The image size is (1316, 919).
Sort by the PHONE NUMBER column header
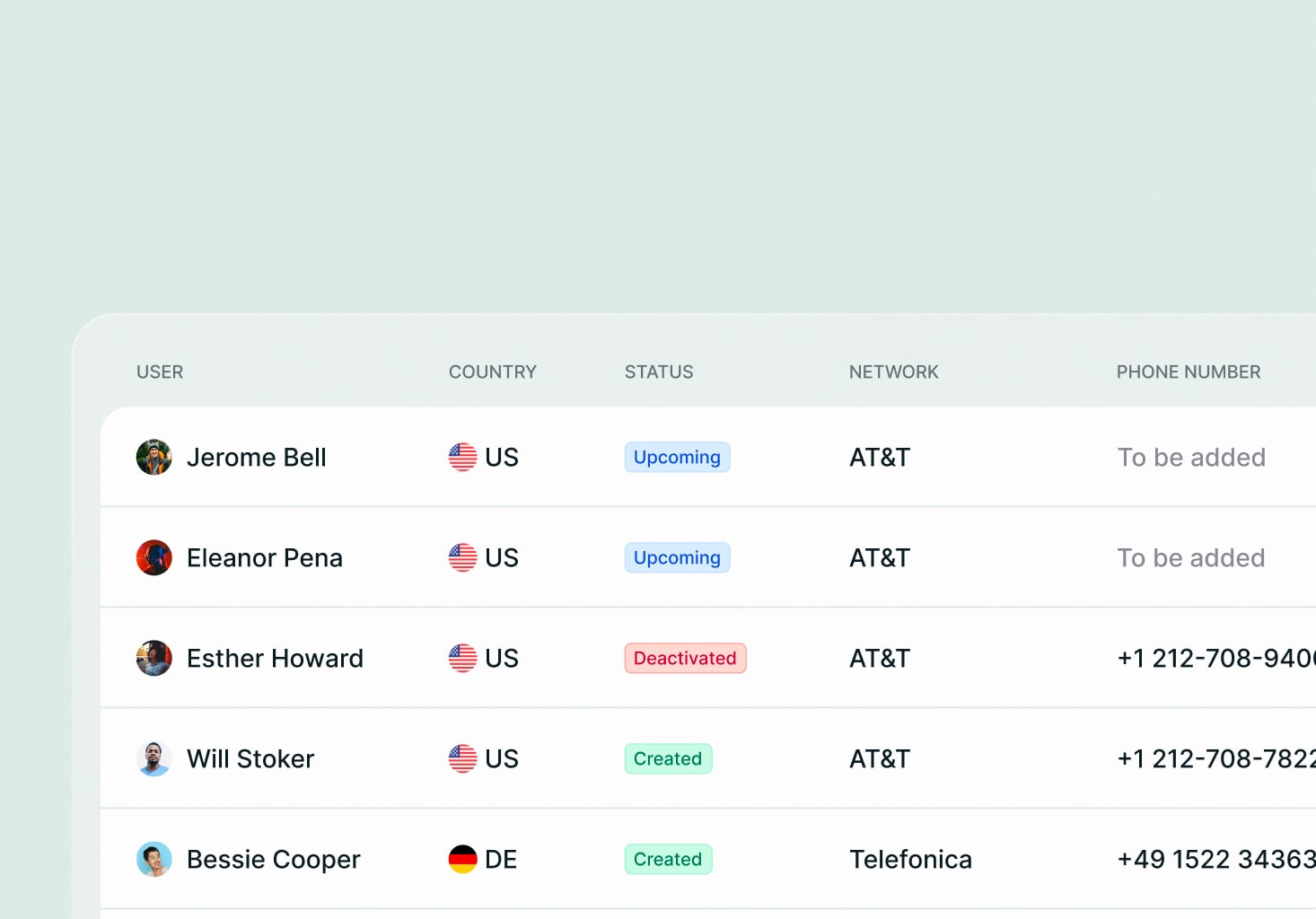pyautogui.click(x=1188, y=372)
